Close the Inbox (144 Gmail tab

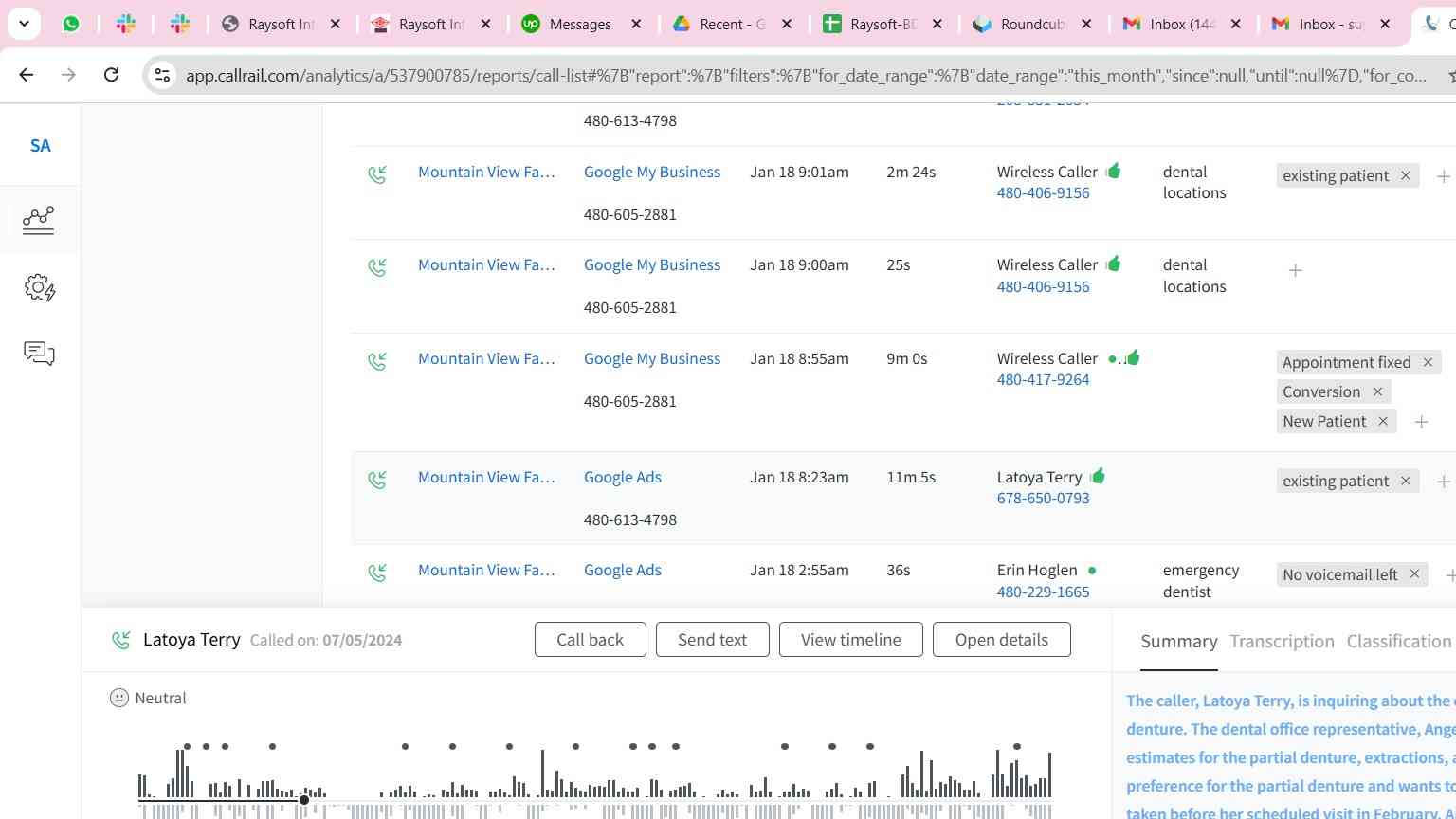(x=1235, y=24)
